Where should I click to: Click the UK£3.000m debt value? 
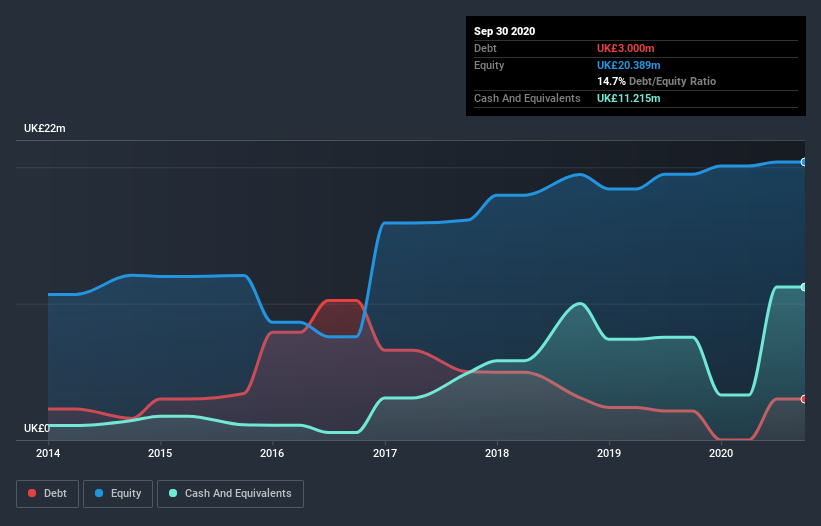626,48
